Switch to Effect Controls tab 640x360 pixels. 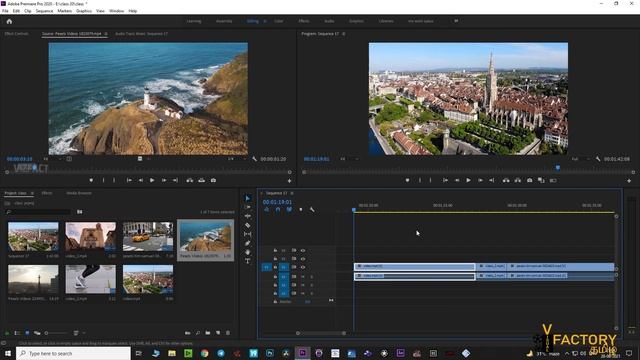[x=16, y=34]
